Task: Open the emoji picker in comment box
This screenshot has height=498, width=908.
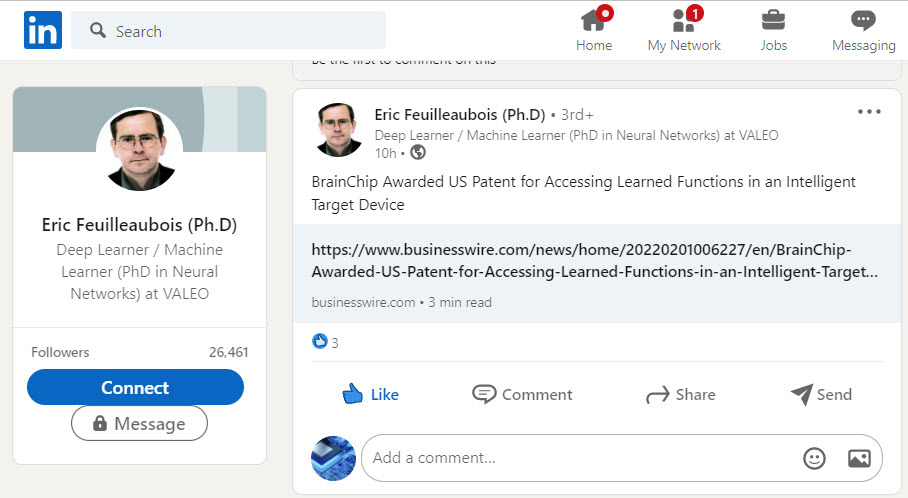Action: point(815,458)
